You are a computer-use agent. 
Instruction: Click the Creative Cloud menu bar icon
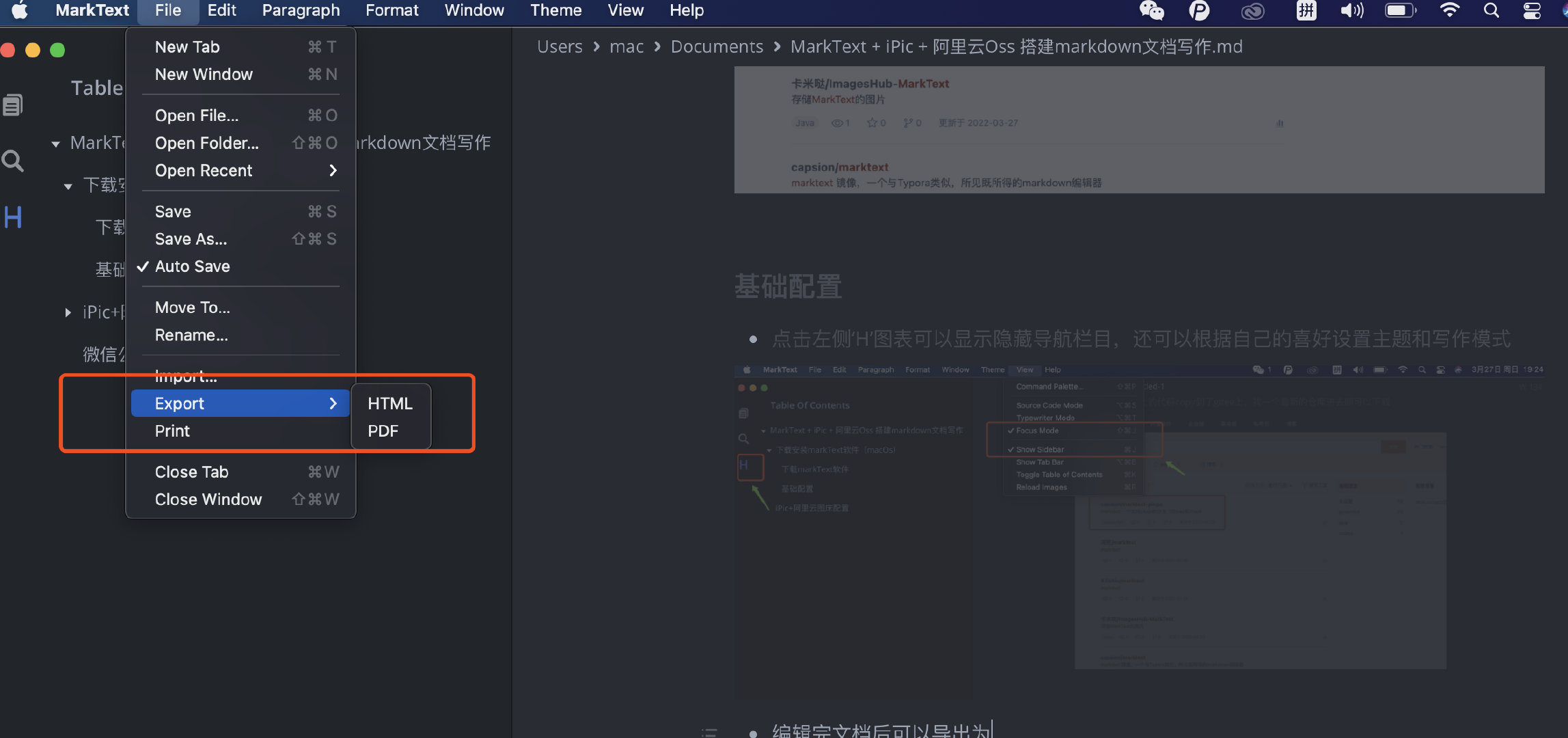tap(1252, 10)
